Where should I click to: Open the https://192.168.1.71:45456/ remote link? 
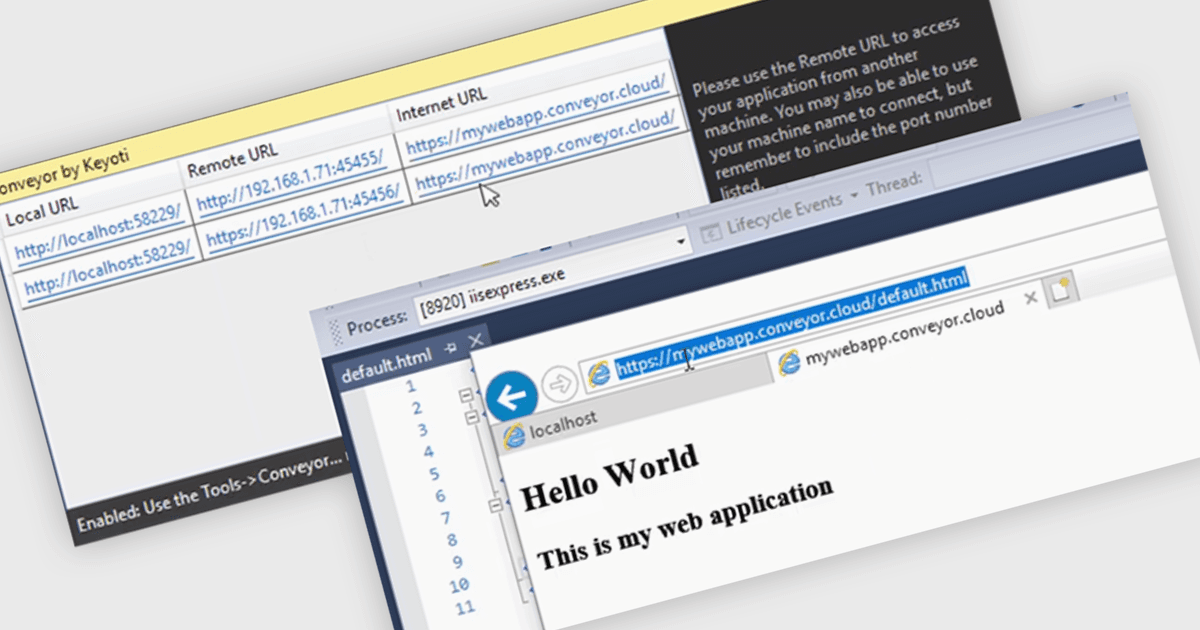(x=303, y=216)
